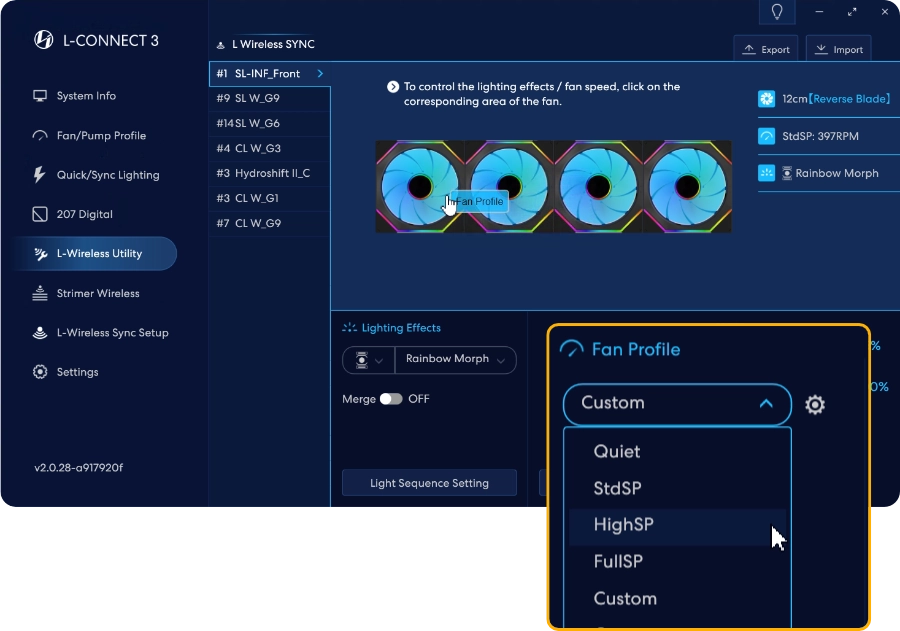Click the Rainbow Morph snowflake effect icon
The width and height of the screenshot is (900, 631).
click(x=767, y=173)
